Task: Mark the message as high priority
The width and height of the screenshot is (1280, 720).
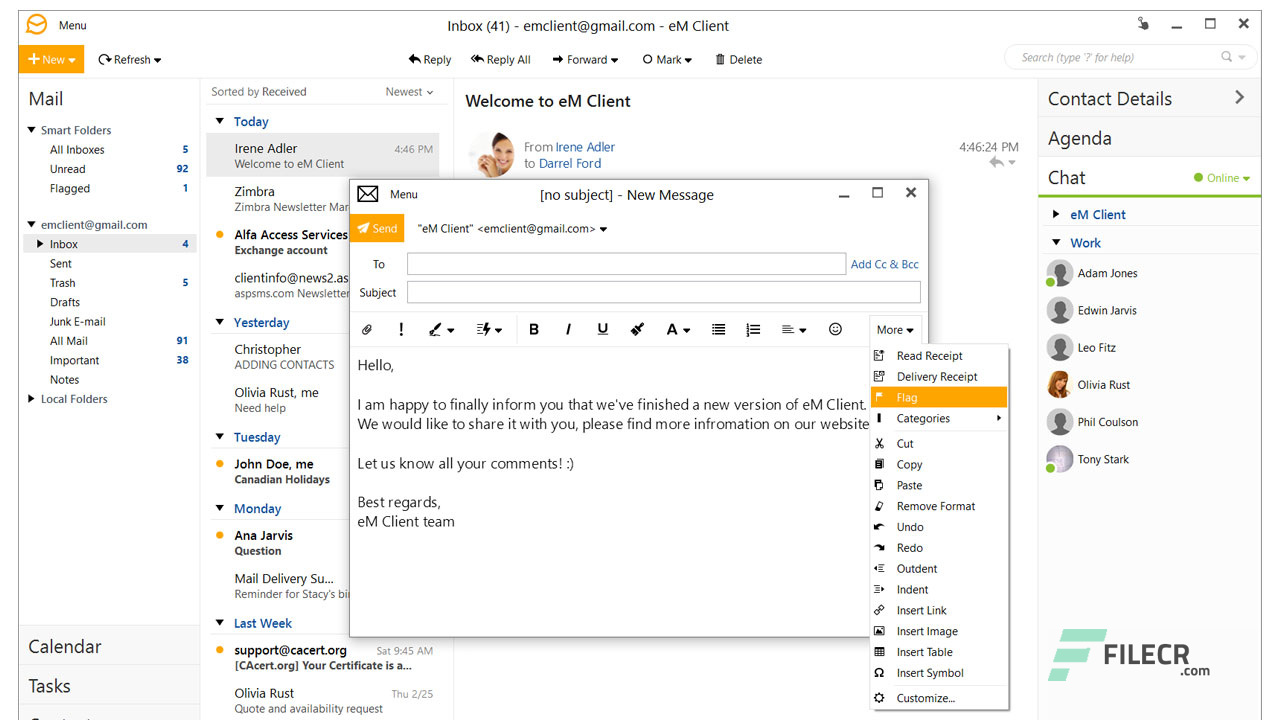Action: pyautogui.click(x=401, y=329)
